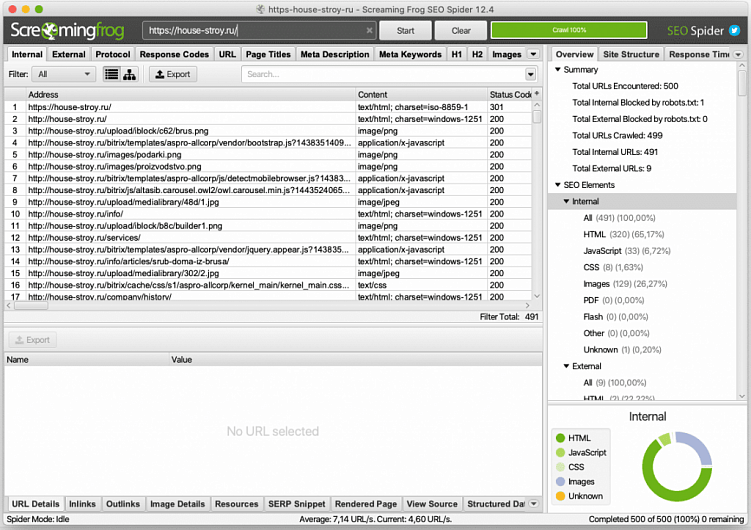751x530 pixels.
Task: Switch to tree view icon
Action: [129, 74]
